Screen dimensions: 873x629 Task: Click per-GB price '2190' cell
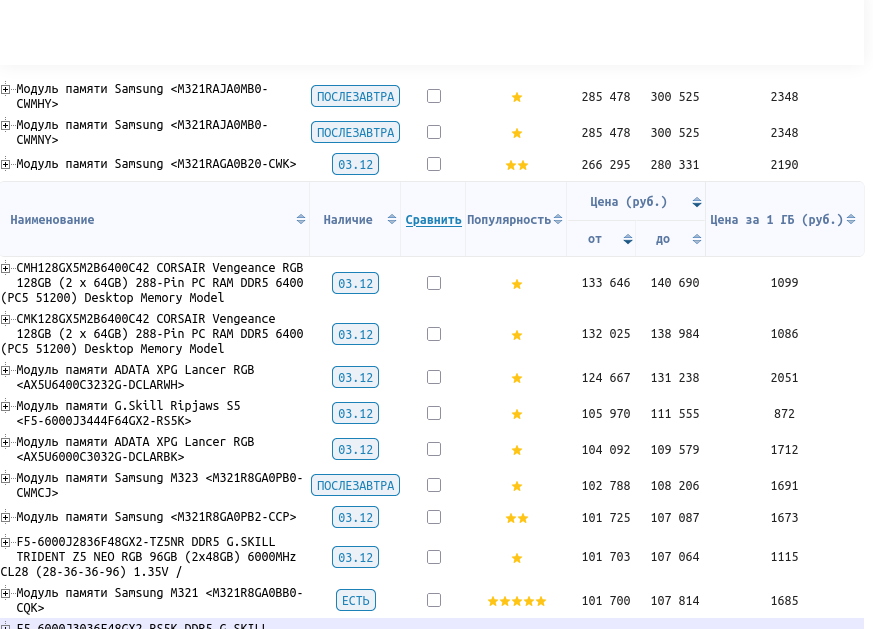coord(784,165)
